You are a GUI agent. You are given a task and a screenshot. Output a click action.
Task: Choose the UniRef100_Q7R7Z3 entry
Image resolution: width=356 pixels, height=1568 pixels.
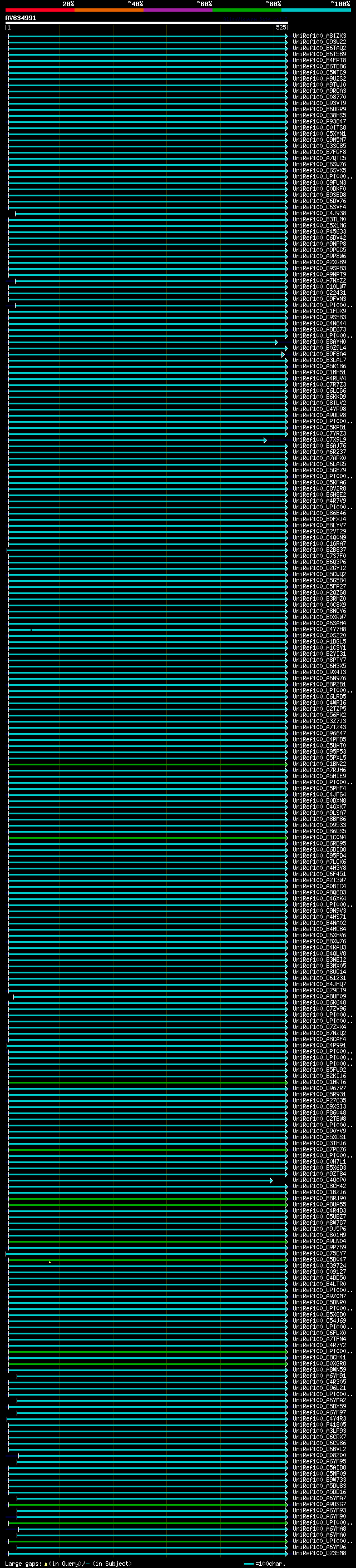click(x=319, y=385)
